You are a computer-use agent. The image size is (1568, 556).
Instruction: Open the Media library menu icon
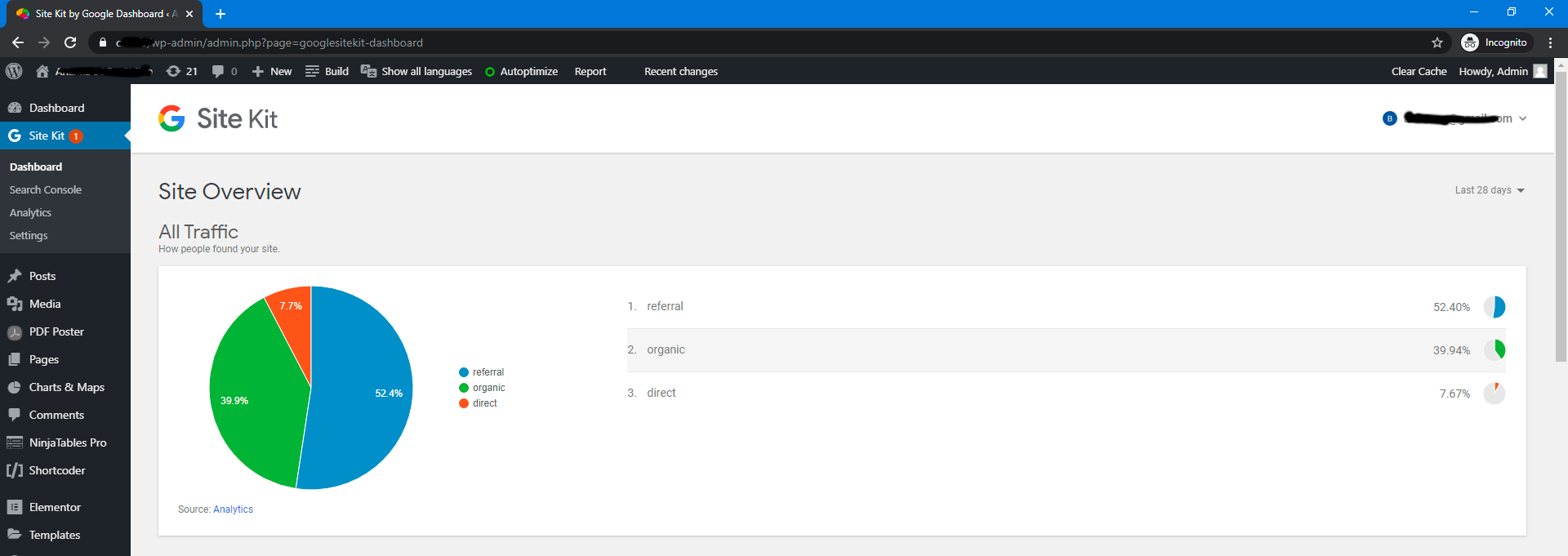click(x=15, y=304)
